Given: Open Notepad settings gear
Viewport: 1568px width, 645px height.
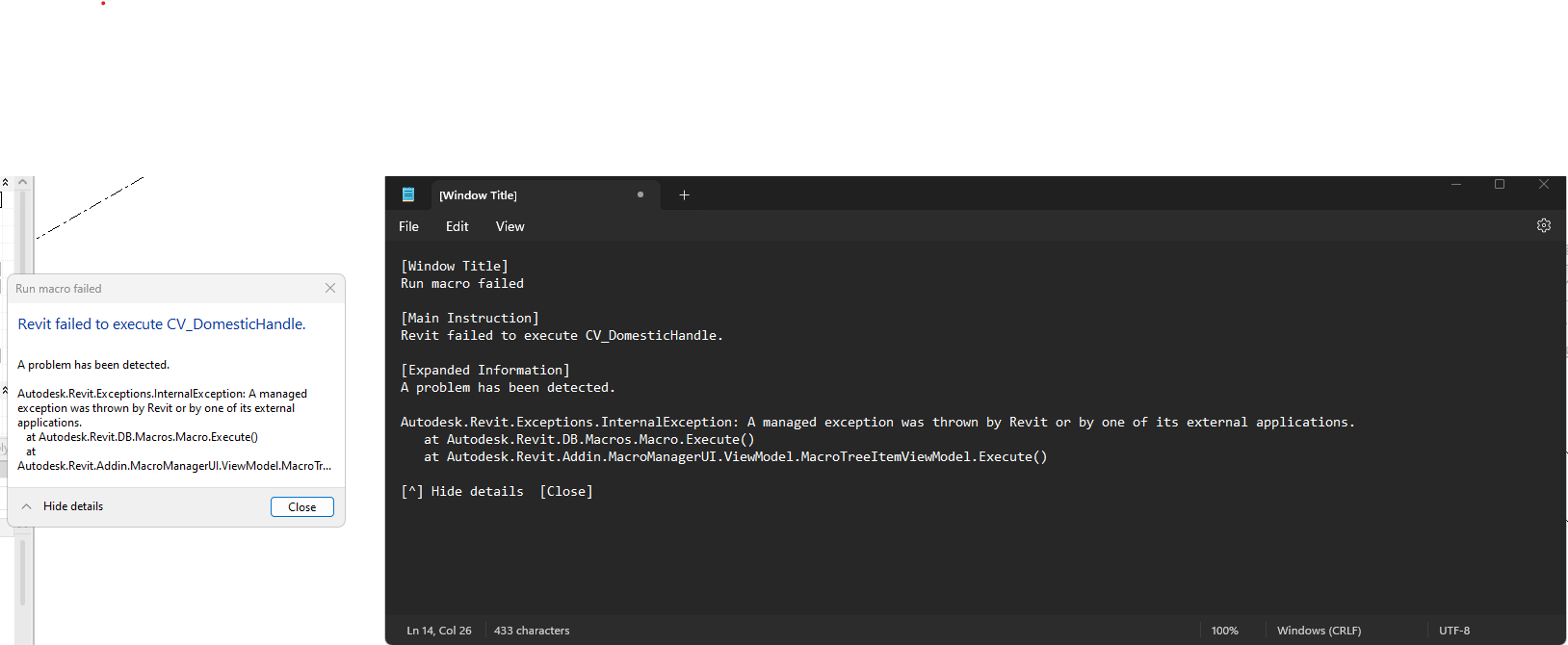Looking at the screenshot, I should pyautogui.click(x=1543, y=225).
